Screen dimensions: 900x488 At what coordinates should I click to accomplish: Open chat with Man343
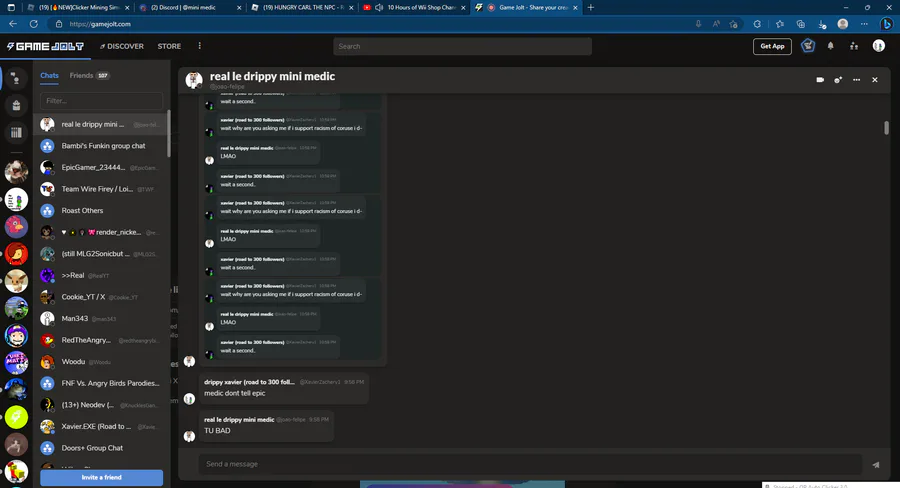[101, 319]
